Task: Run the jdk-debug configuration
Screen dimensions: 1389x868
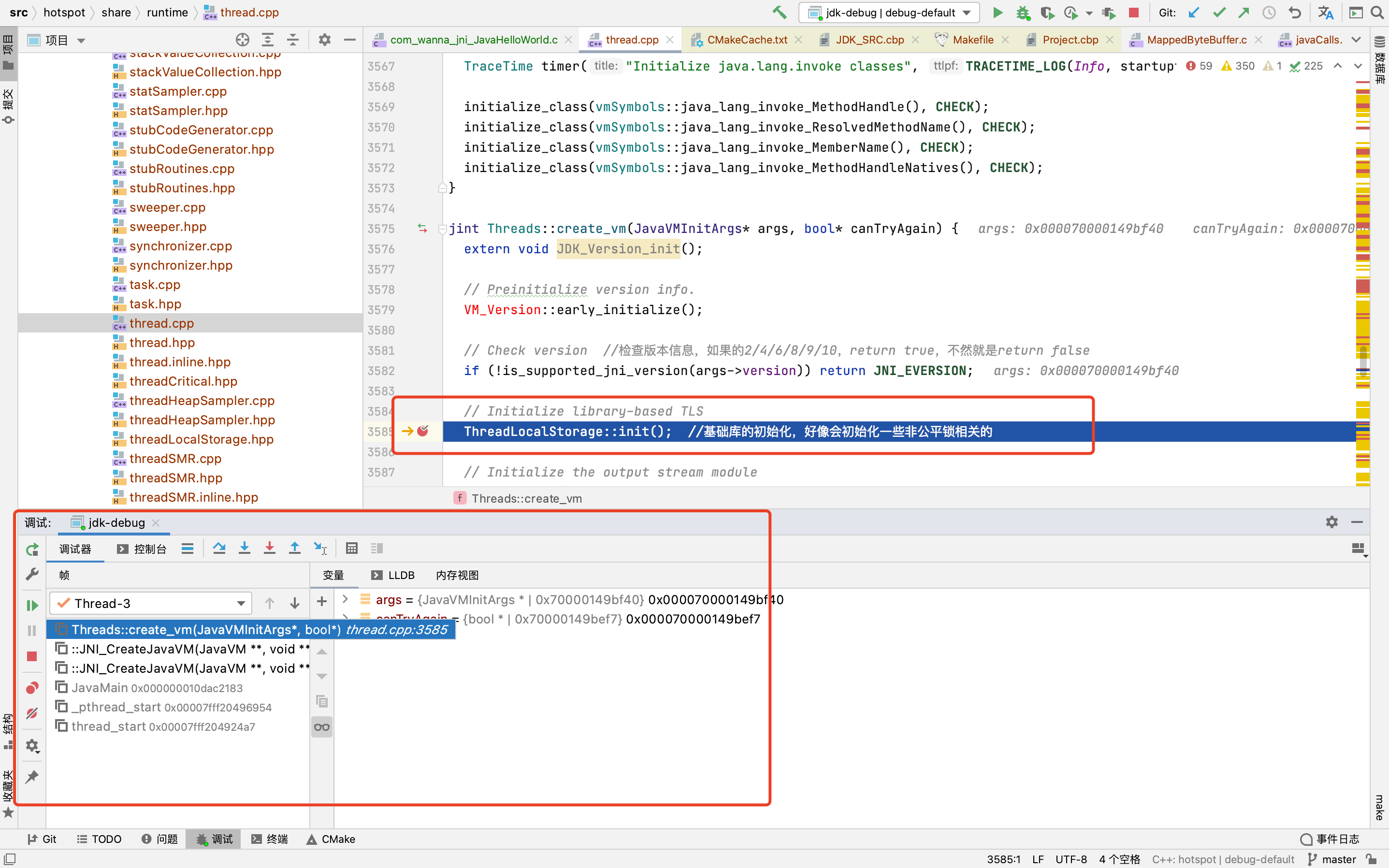Action: point(998,12)
